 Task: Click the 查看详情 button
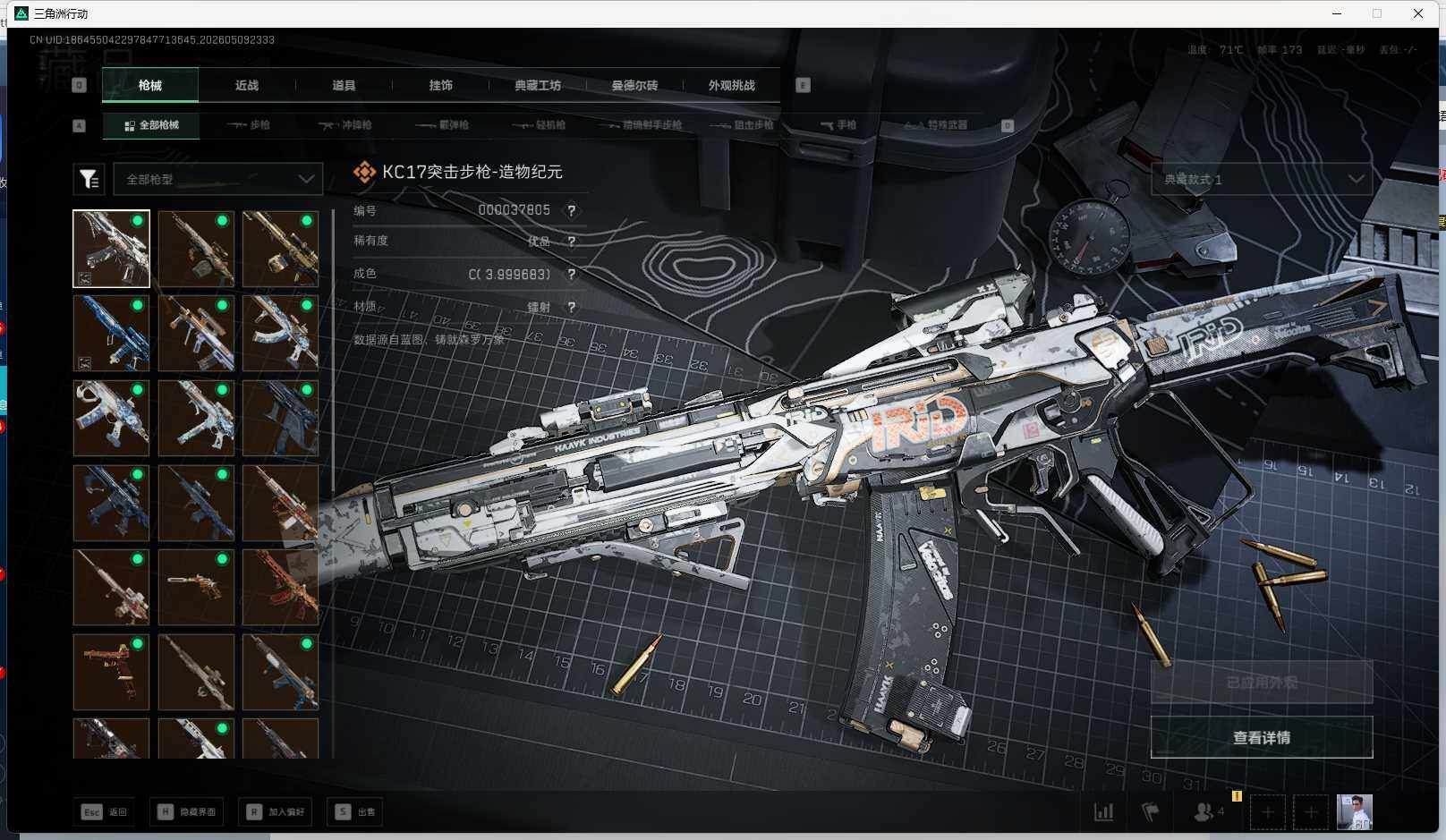pos(1262,737)
